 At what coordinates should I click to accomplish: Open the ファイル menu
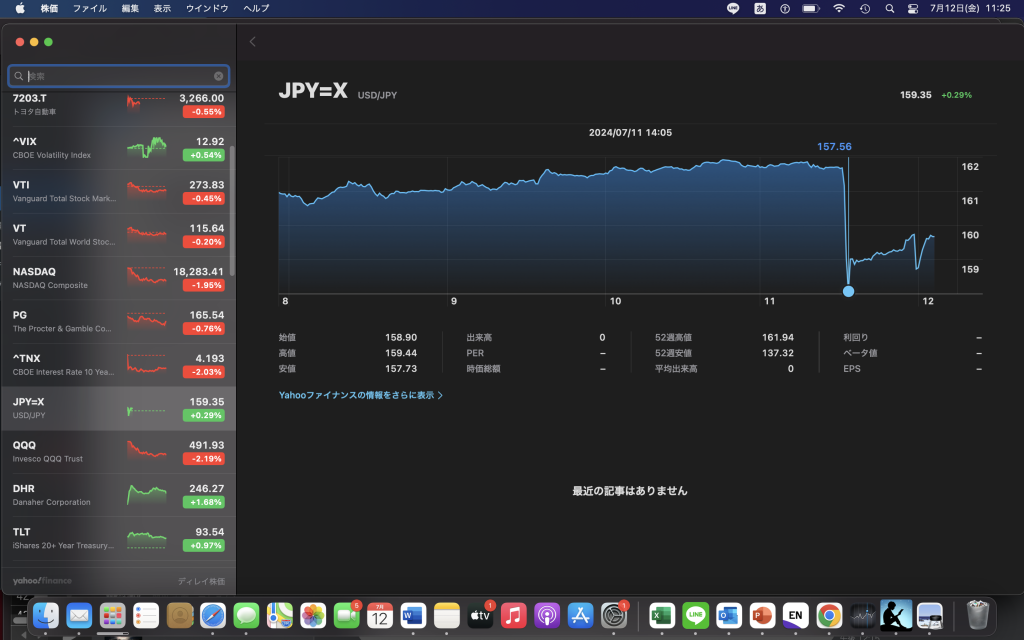click(90, 8)
